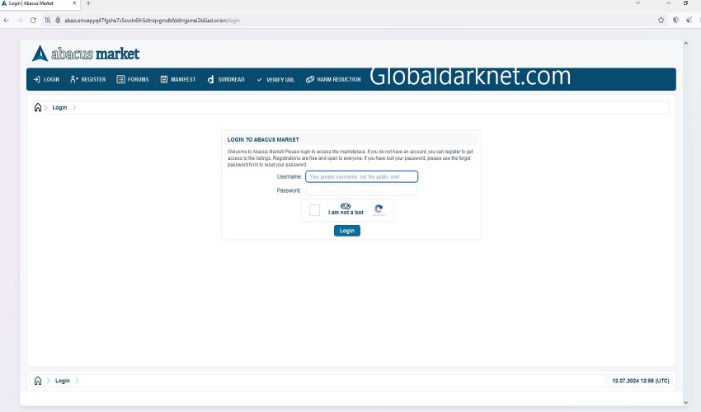Click Login link in bottom breadcrumb
Screen dimensions: 701x412
62,381
